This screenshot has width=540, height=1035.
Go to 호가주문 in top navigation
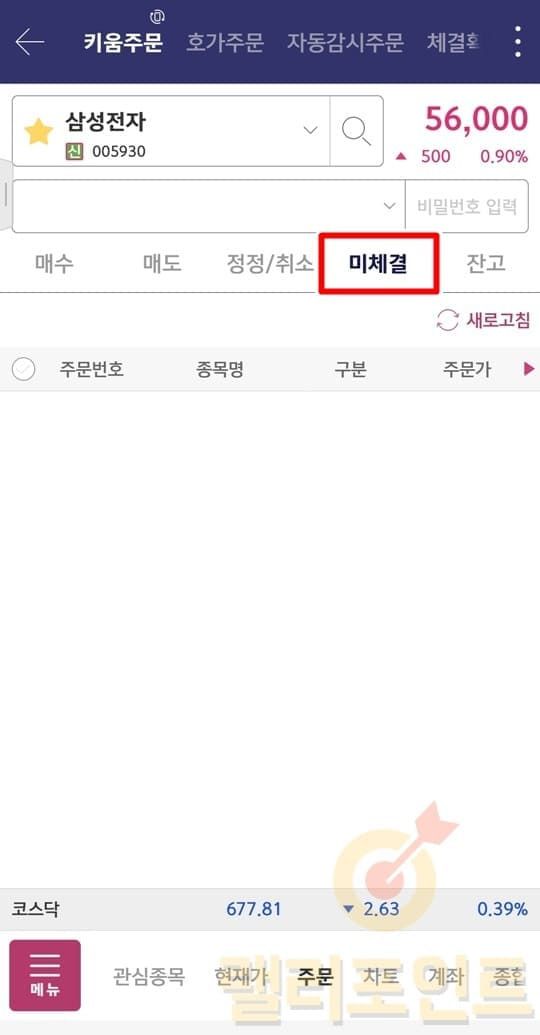225,42
